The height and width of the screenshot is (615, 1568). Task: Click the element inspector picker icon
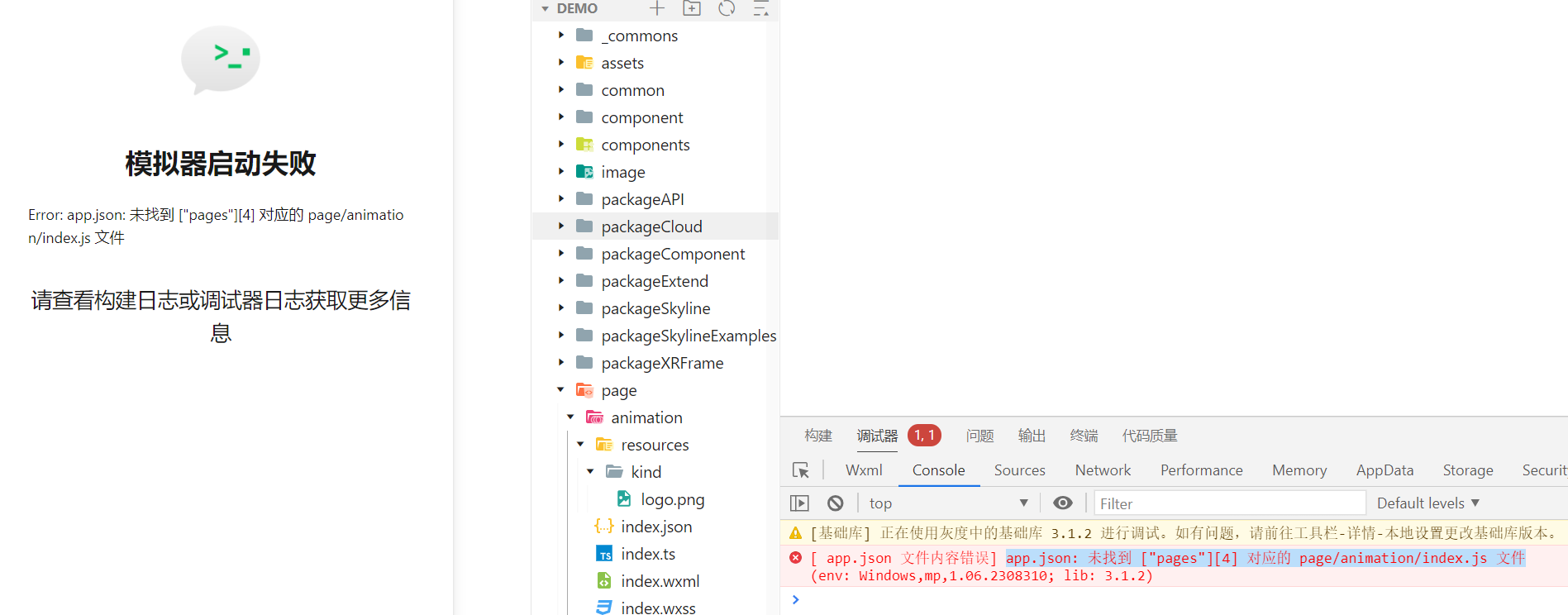[800, 470]
